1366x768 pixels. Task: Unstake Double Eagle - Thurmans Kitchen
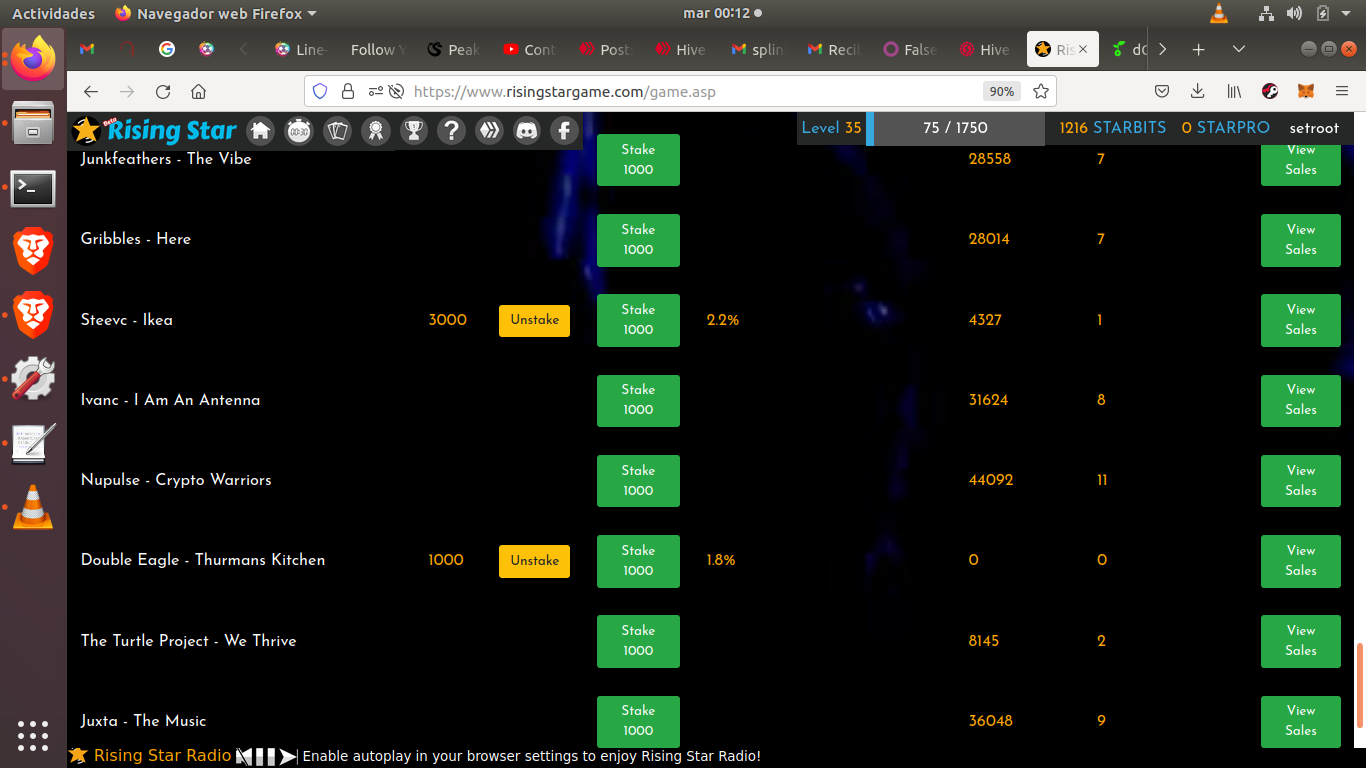pos(534,561)
